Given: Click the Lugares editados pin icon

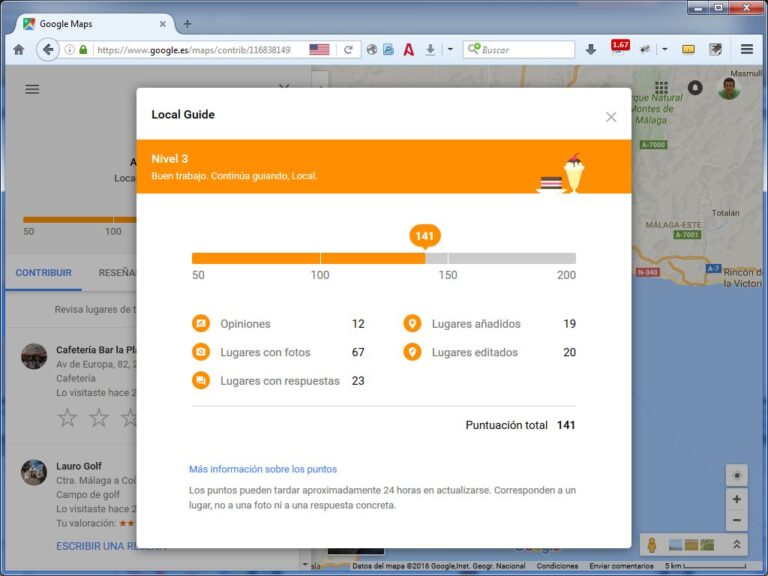Looking at the screenshot, I should tap(412, 352).
